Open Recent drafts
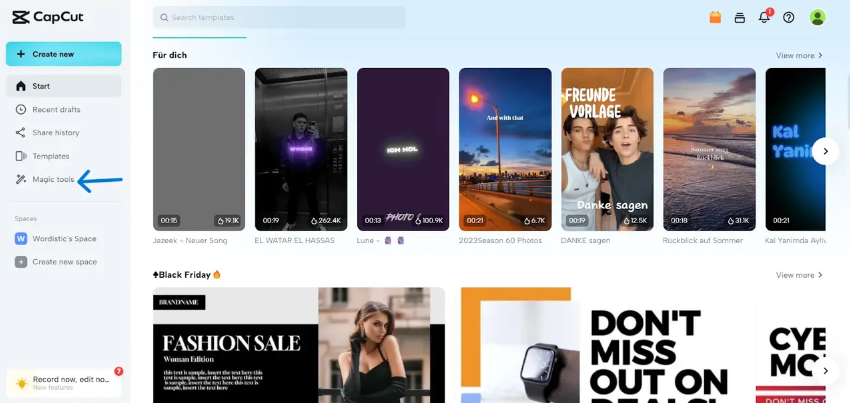This screenshot has height=403, width=850. tap(63, 110)
